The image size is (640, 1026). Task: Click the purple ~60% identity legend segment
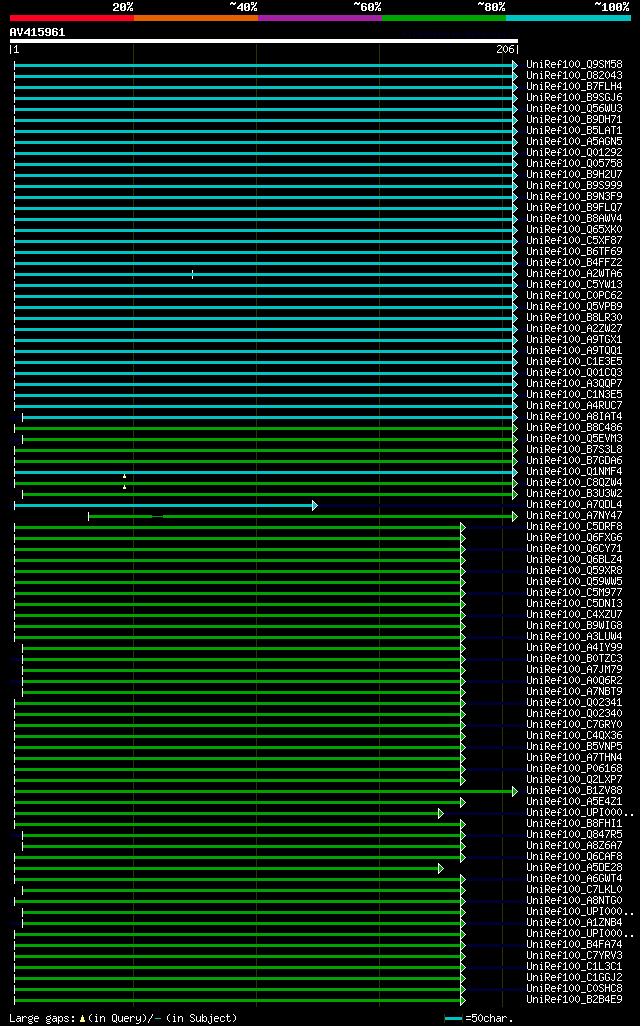tap(320, 18)
